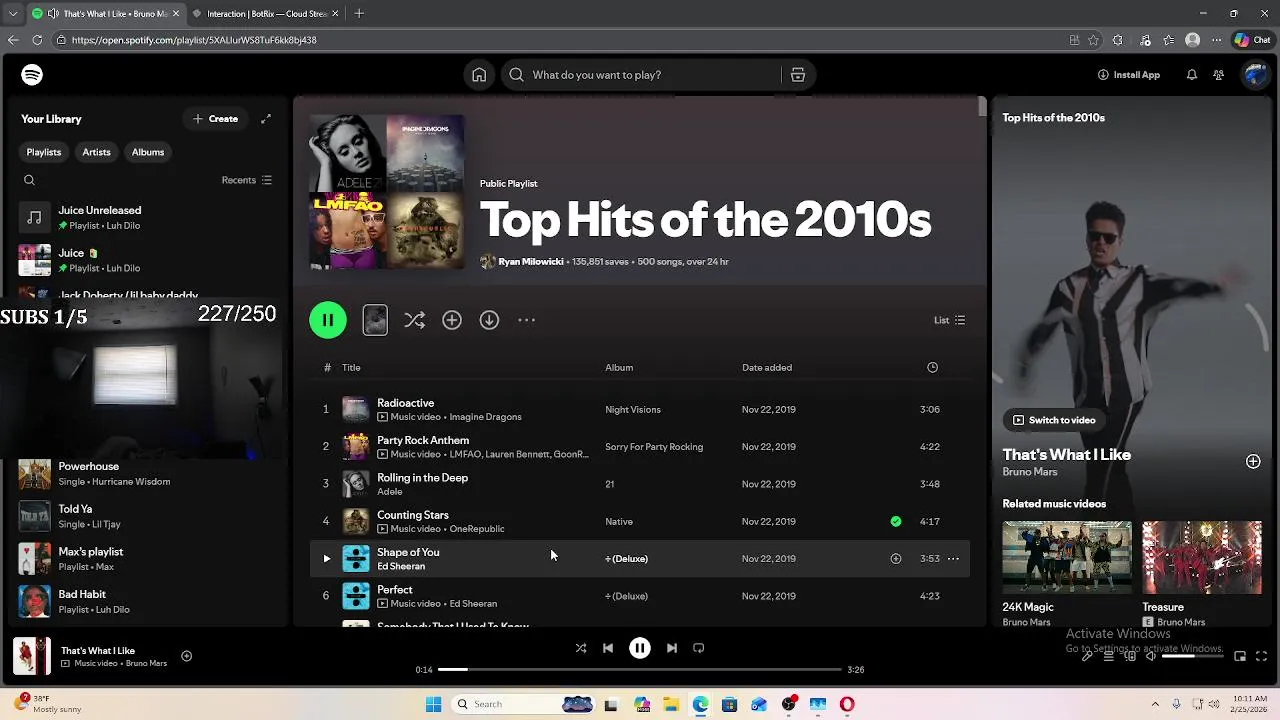1280x720 pixels.
Task: Open File Explorer from taskbar
Action: point(671,704)
